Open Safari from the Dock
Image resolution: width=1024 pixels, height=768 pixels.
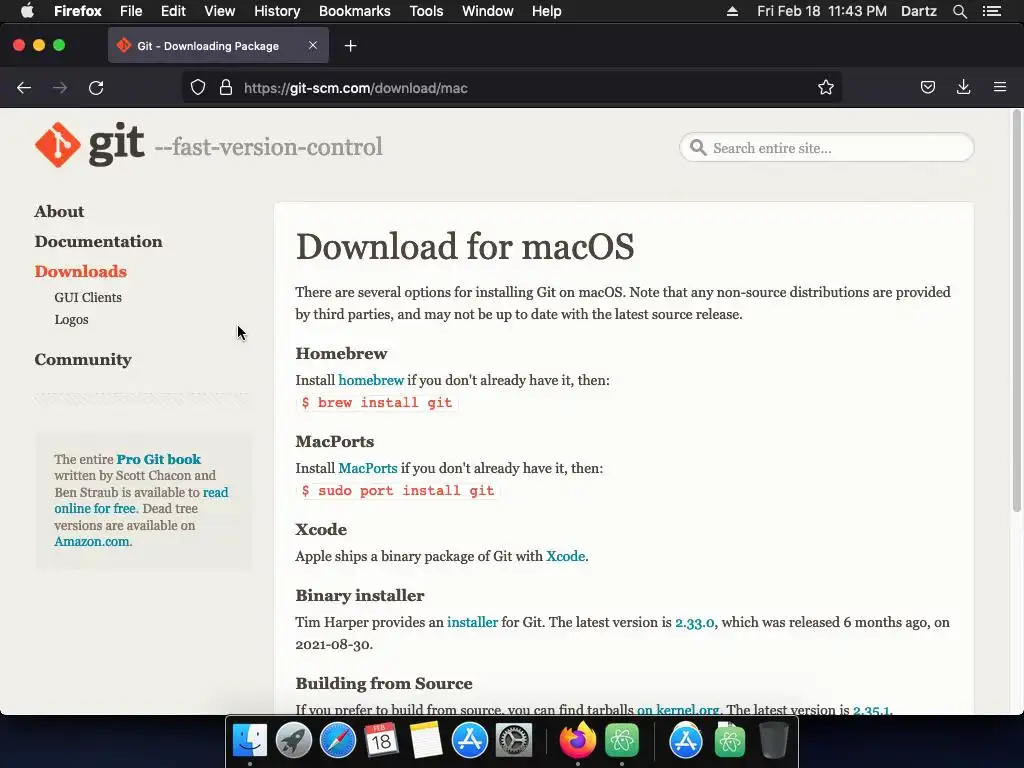click(338, 741)
